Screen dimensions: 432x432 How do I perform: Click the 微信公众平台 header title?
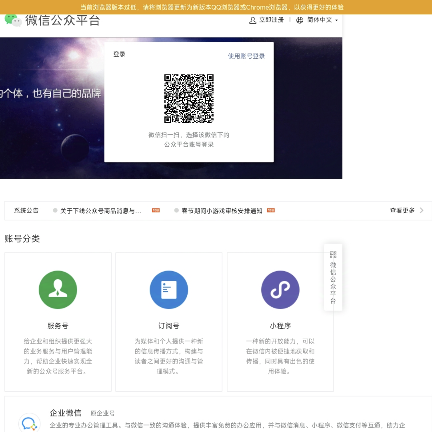point(62,20)
